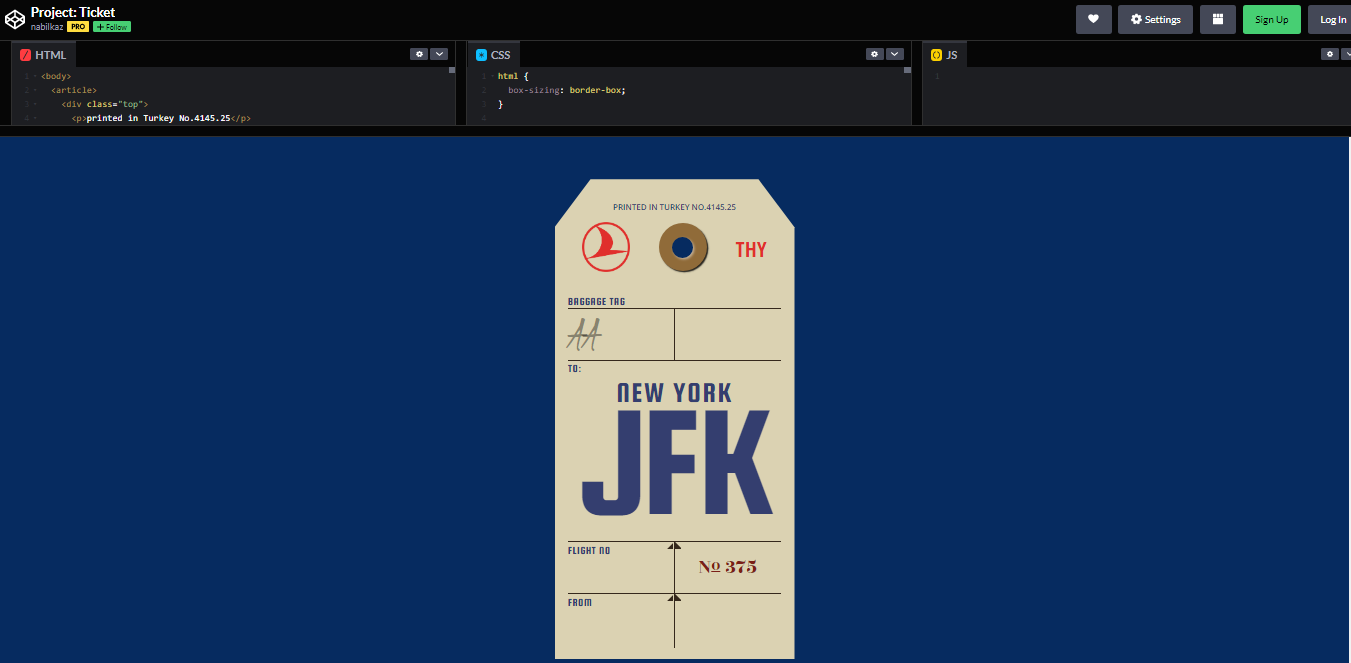1351x663 pixels.
Task: Click the CSS asterisk icon on the CSS panel
Action: coord(479,54)
